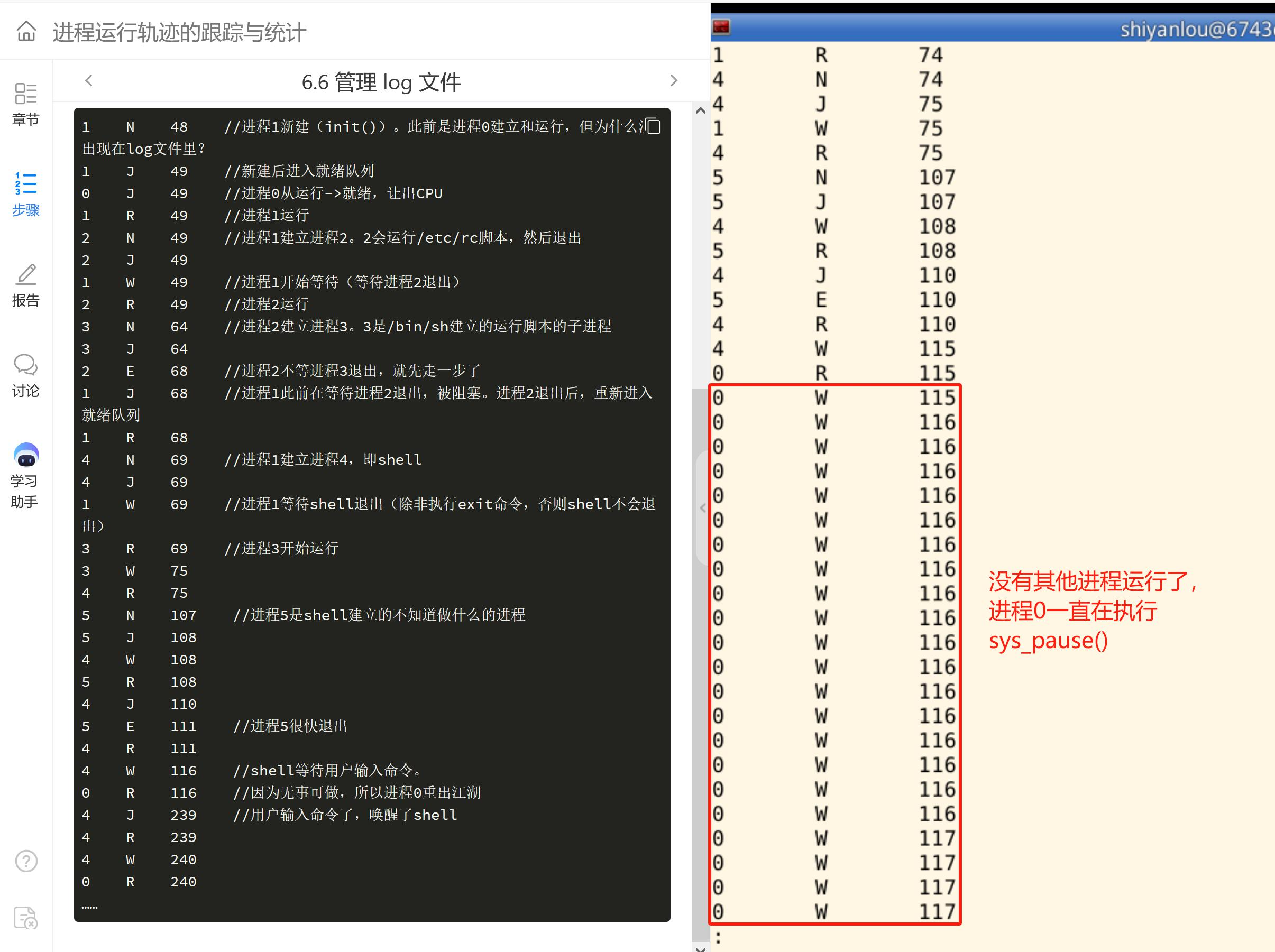Image resolution: width=1275 pixels, height=952 pixels.
Task: Click the comment //进程5很快退出
Action: pyautogui.click(x=290, y=726)
